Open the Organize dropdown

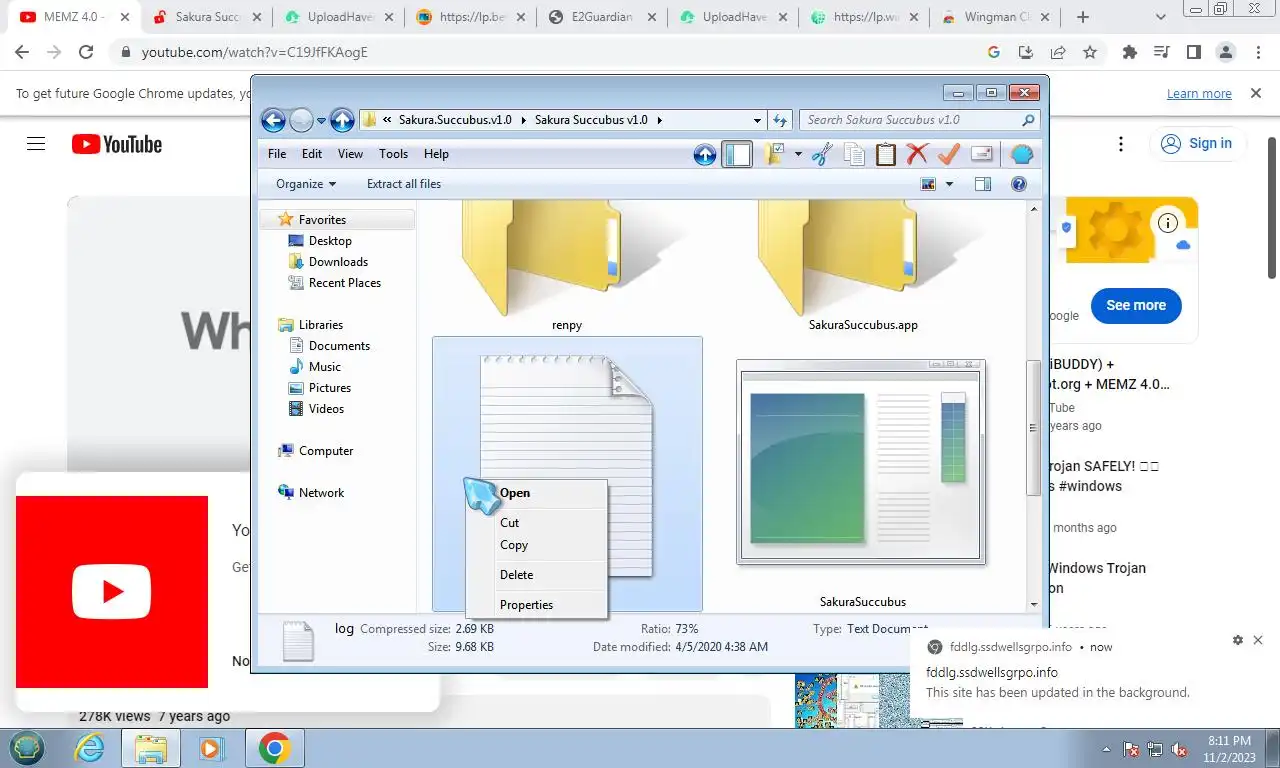pos(306,184)
